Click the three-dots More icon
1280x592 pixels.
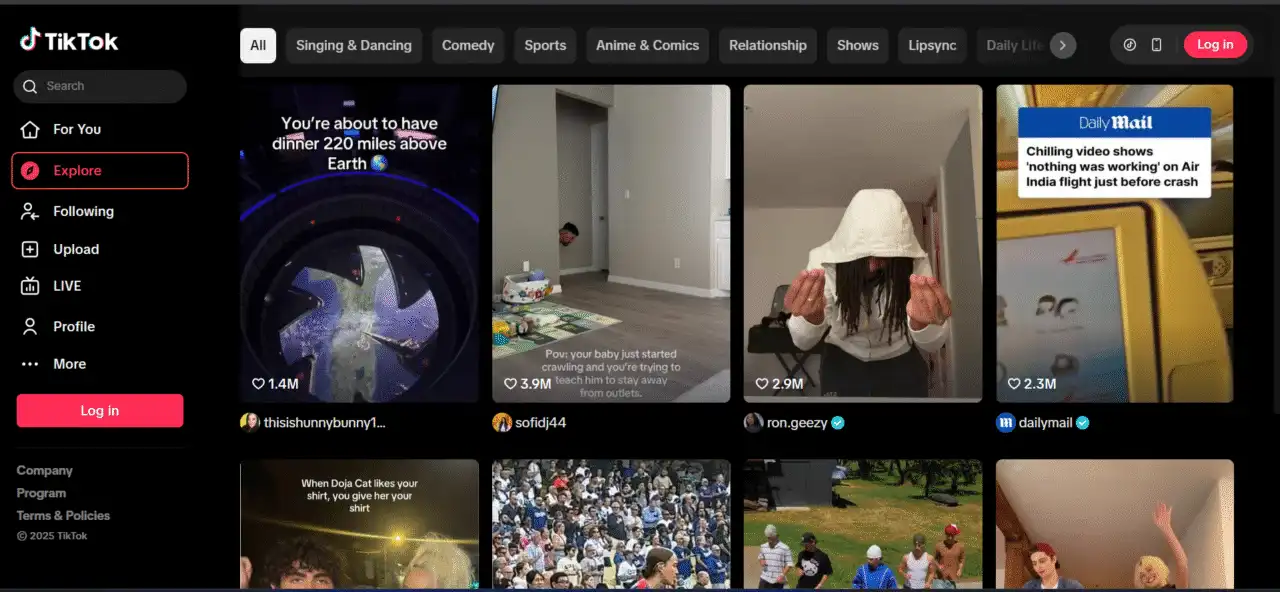[30, 364]
